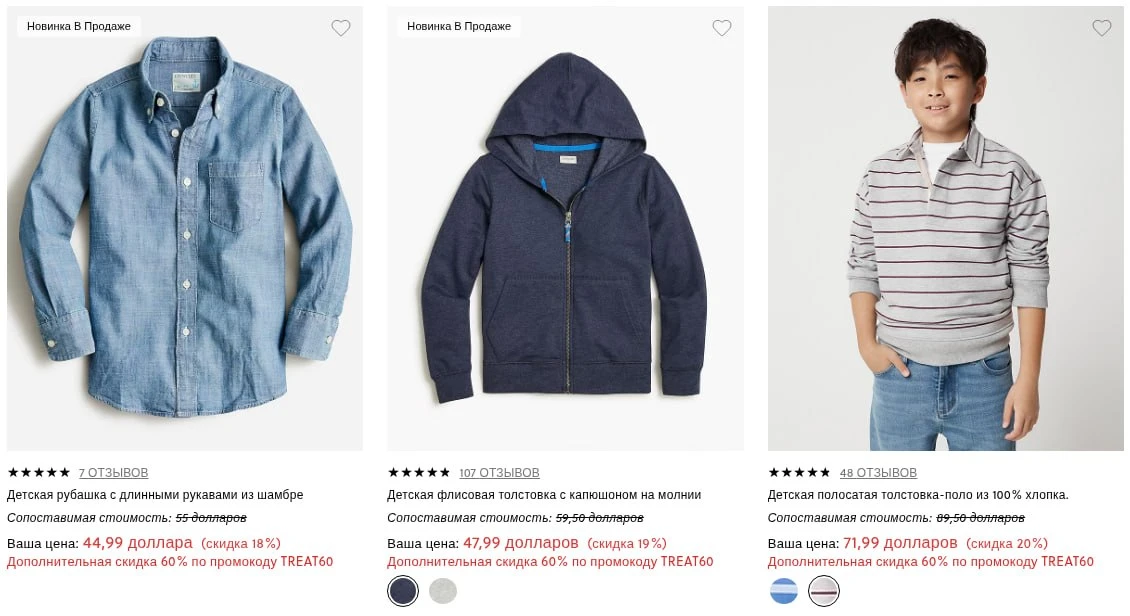Click star rating of the fleece hoodie
1130x616 pixels.
[x=419, y=473]
